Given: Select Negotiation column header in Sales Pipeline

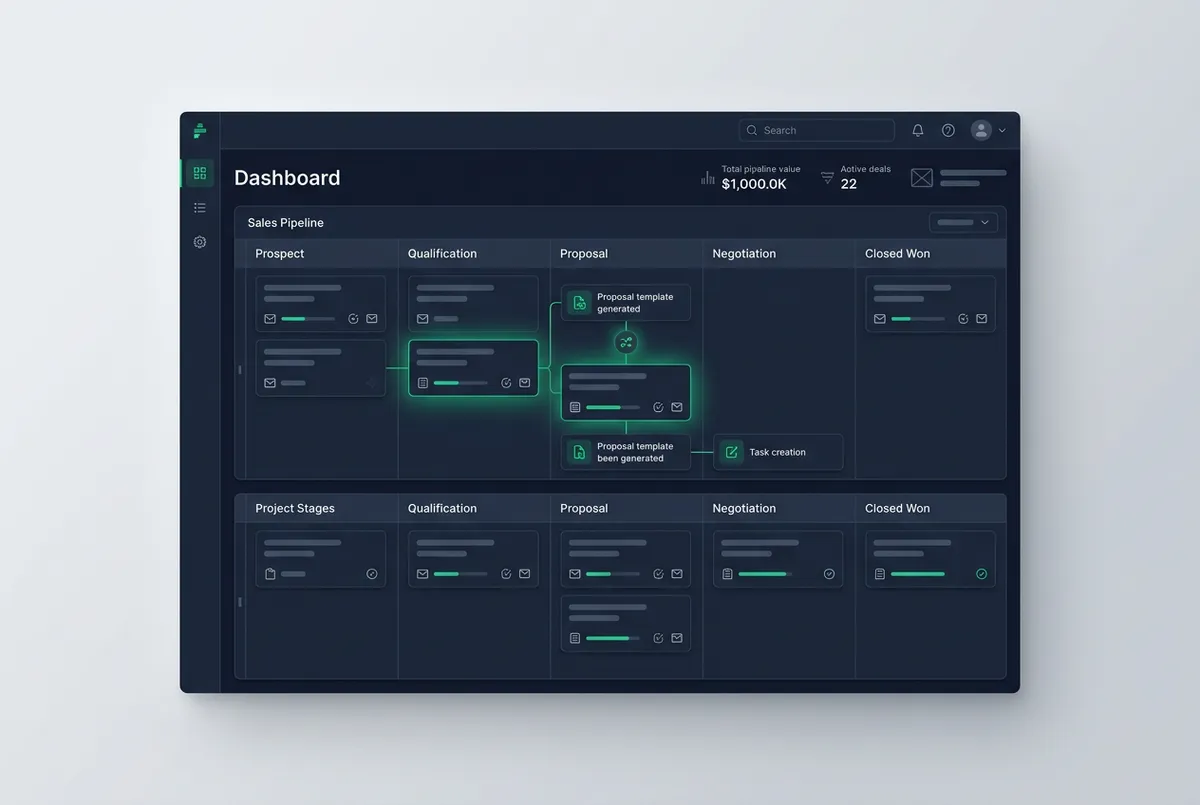Looking at the screenshot, I should point(744,253).
